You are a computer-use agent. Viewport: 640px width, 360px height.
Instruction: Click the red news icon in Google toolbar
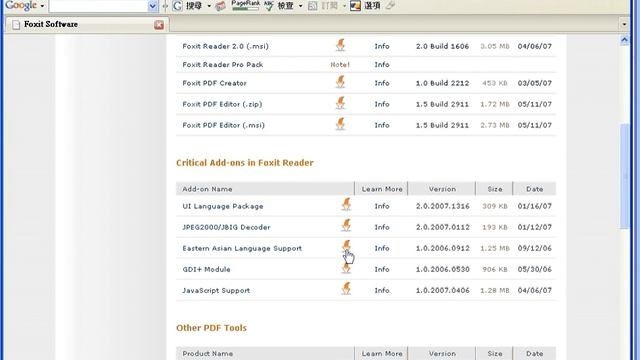point(220,6)
